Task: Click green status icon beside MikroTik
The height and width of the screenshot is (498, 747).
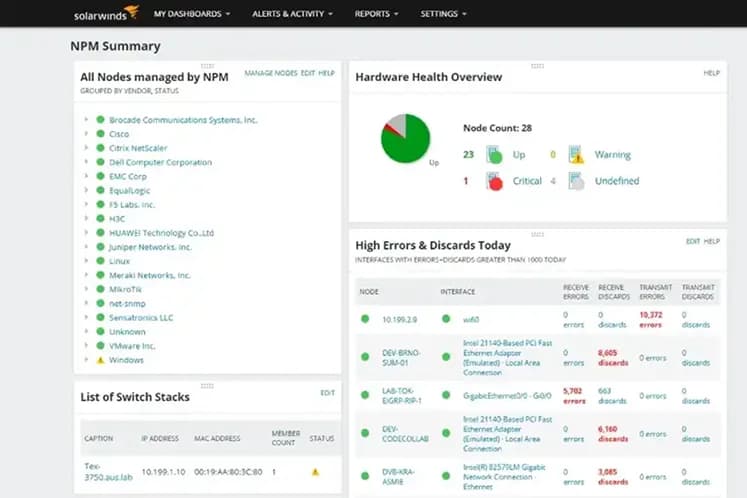Action: [x=100, y=289]
